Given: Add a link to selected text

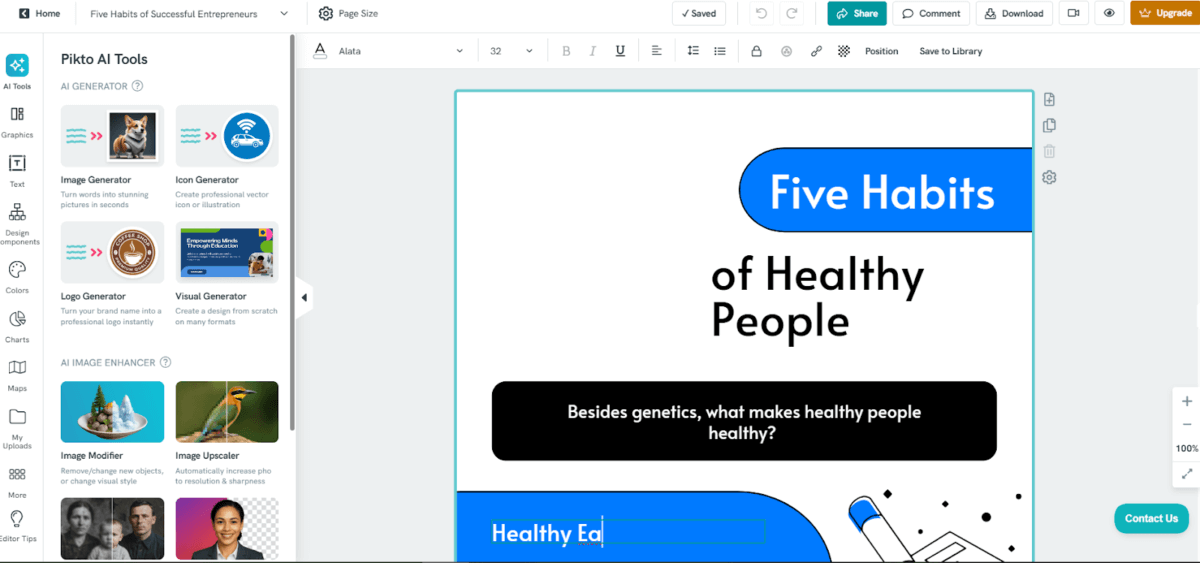Looking at the screenshot, I should [816, 51].
